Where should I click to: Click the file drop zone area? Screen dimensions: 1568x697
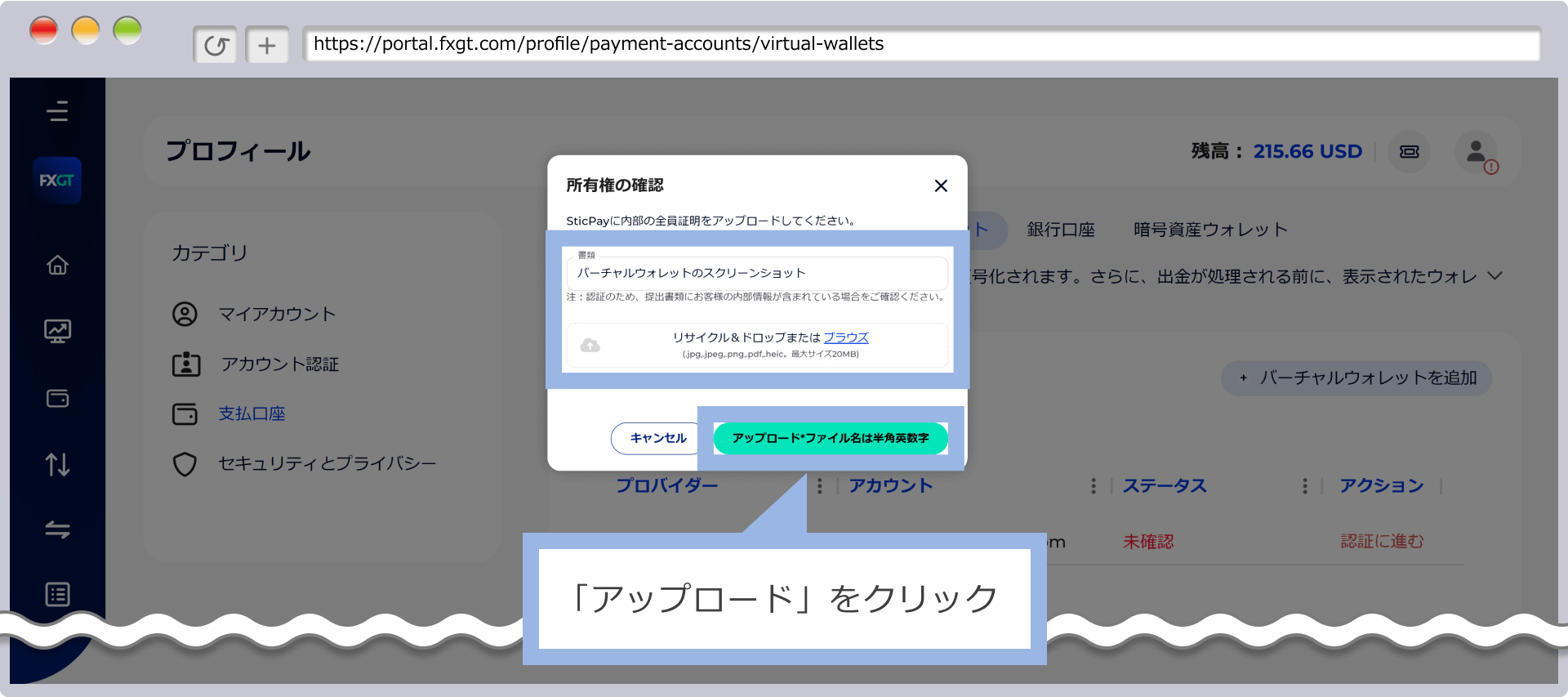tap(757, 346)
